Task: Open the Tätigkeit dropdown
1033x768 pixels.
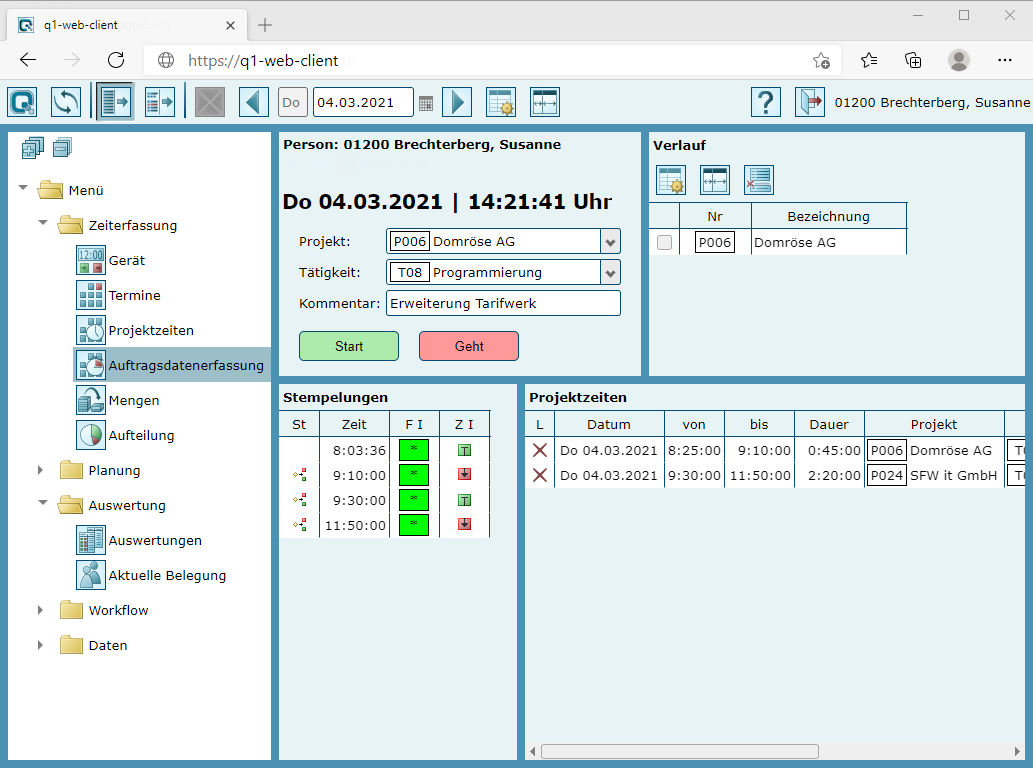Action: [610, 273]
